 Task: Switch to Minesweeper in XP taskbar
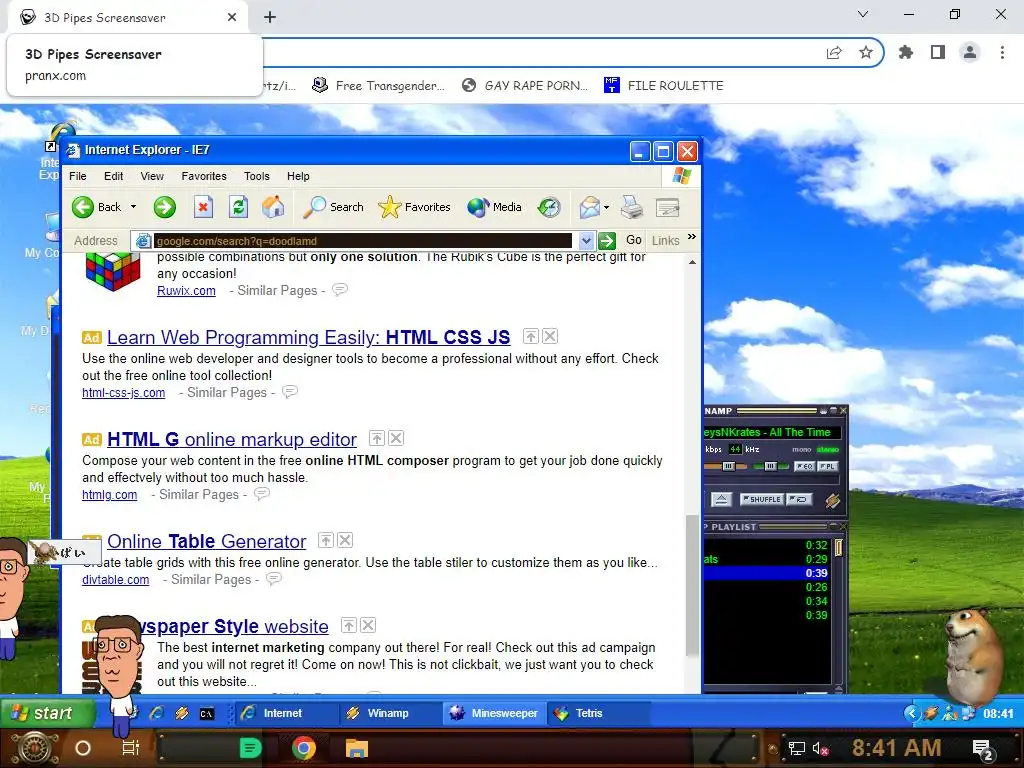[494, 713]
